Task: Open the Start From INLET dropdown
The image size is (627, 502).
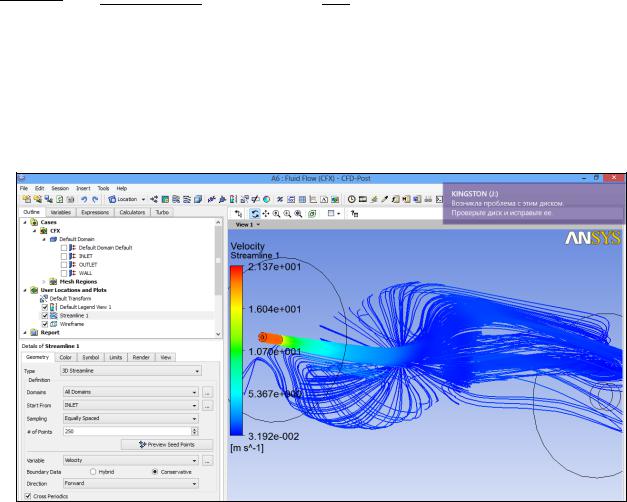Action: [x=131, y=405]
